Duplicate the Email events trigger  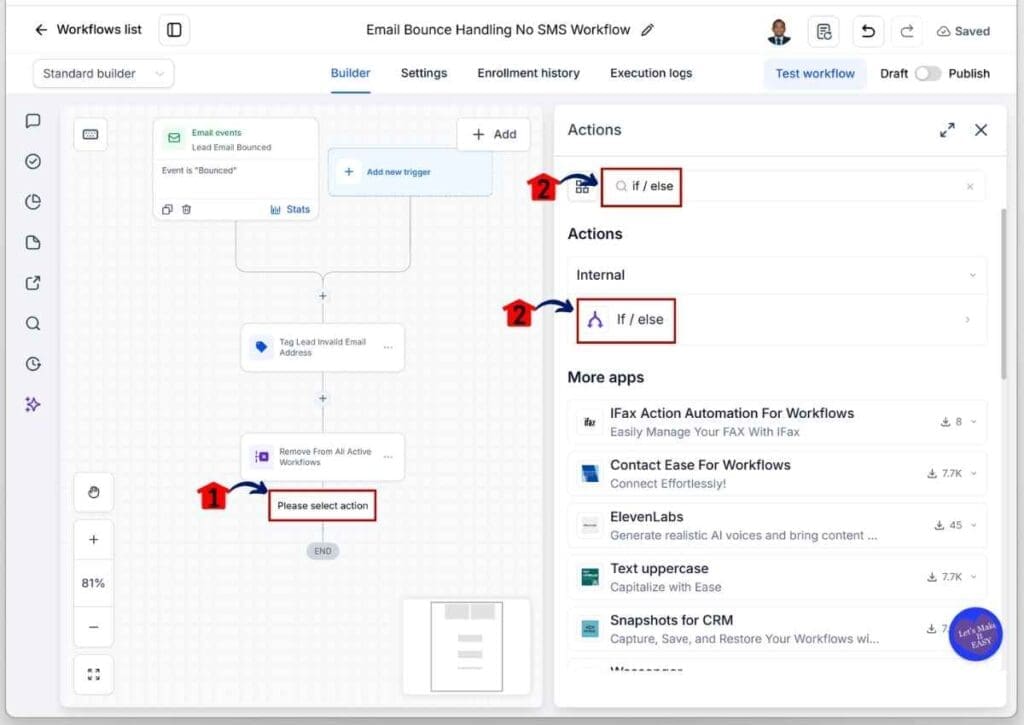167,210
